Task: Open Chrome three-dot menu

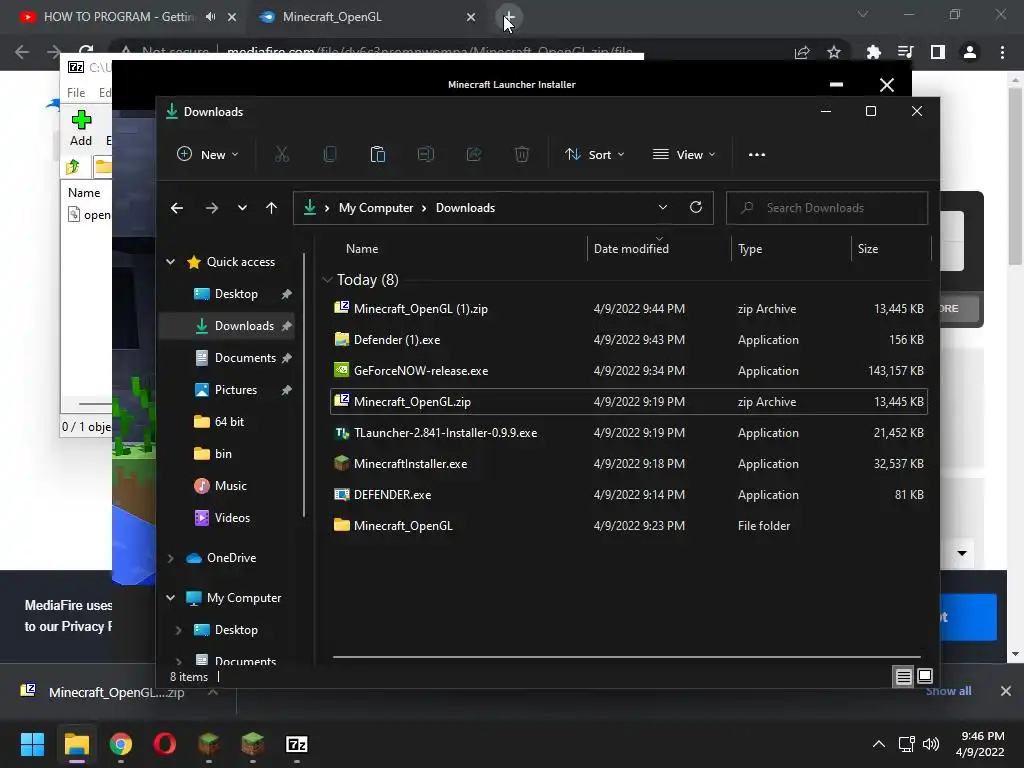Action: [1002, 52]
